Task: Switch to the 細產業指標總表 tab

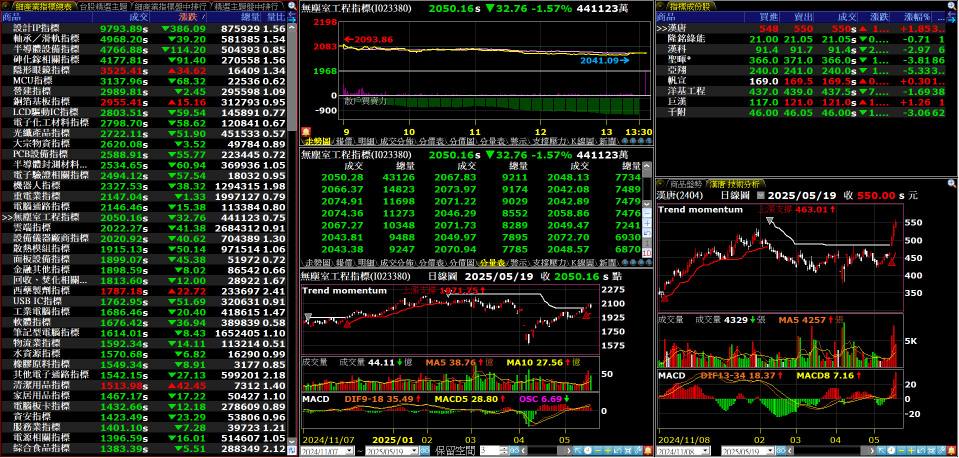Action: click(43, 6)
